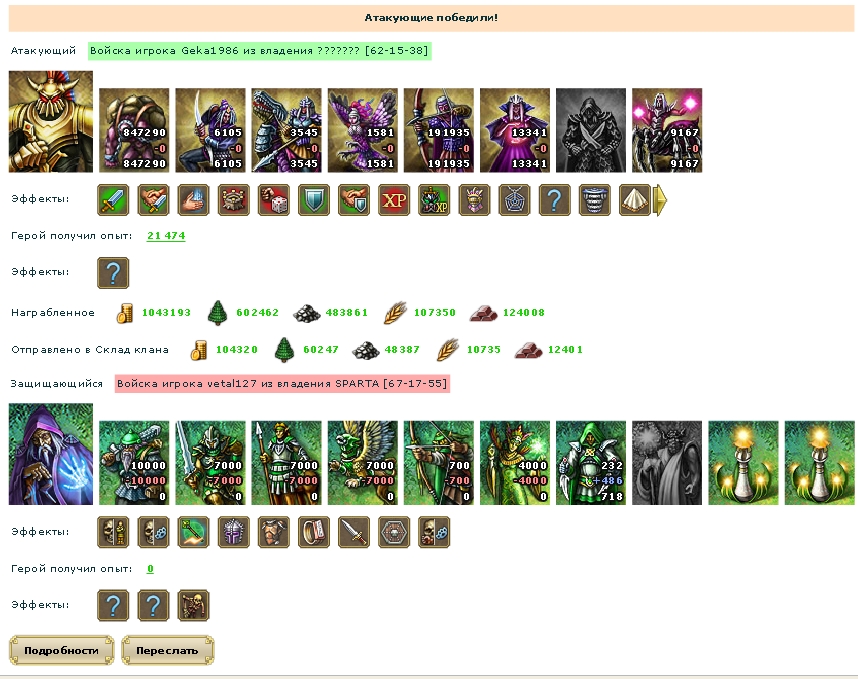858x679 pixels.
Task: Click the shield defense effect icon
Action: point(314,200)
